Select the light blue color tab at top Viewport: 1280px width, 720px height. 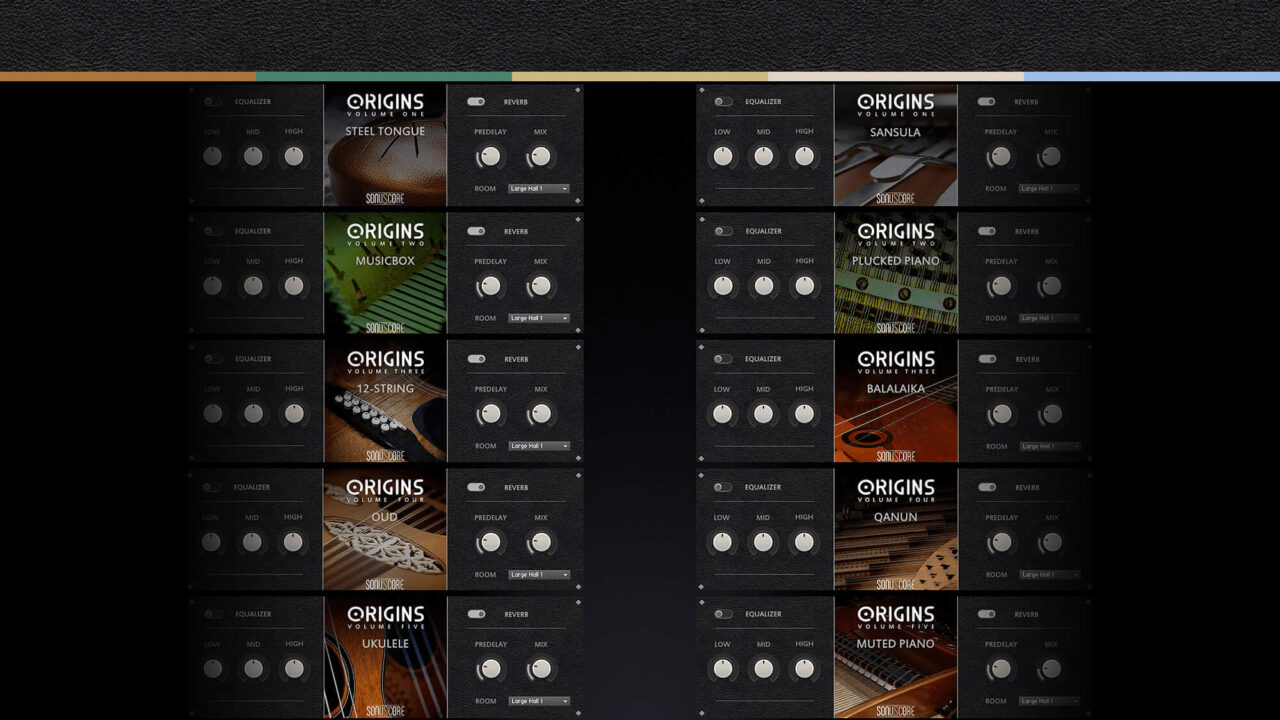point(1152,76)
